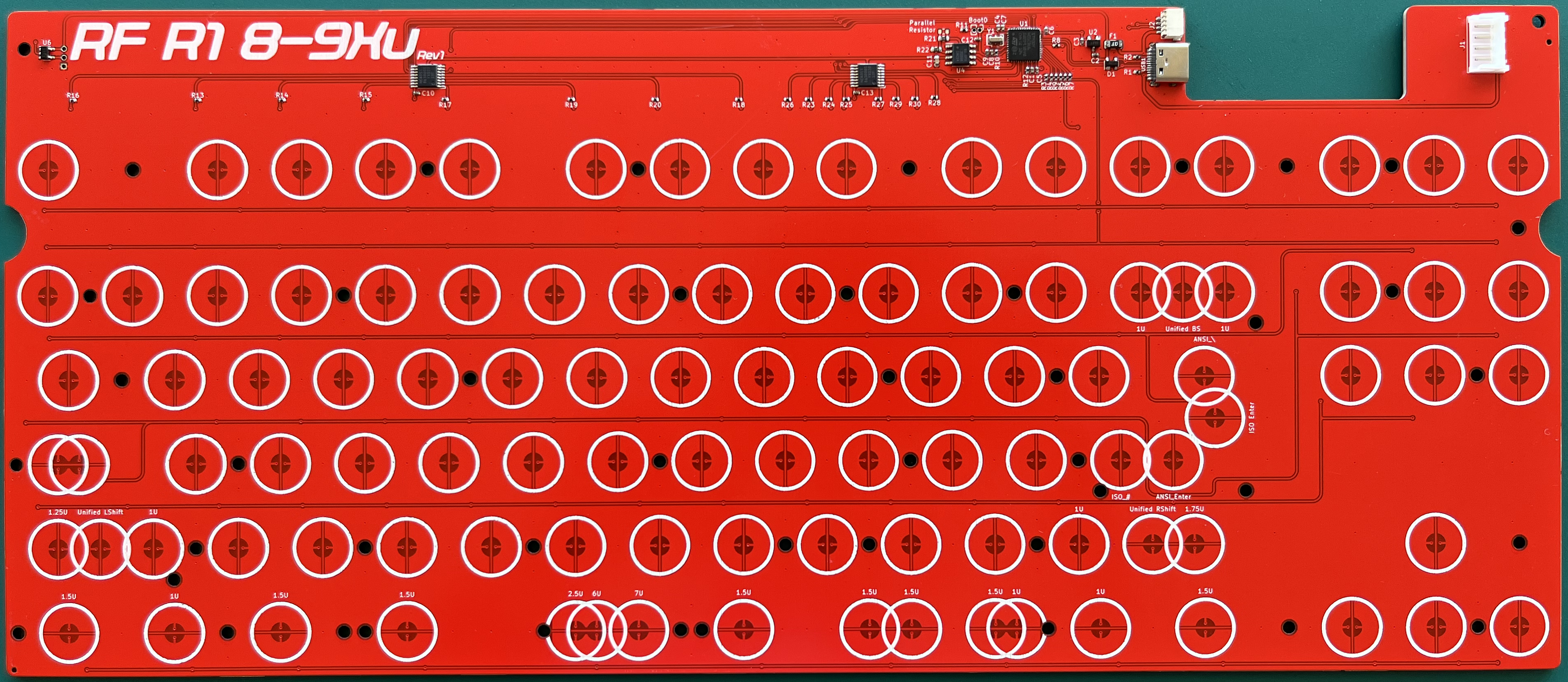Select the "R21" resistor label
The width and height of the screenshot is (1568, 682).
coord(931,39)
